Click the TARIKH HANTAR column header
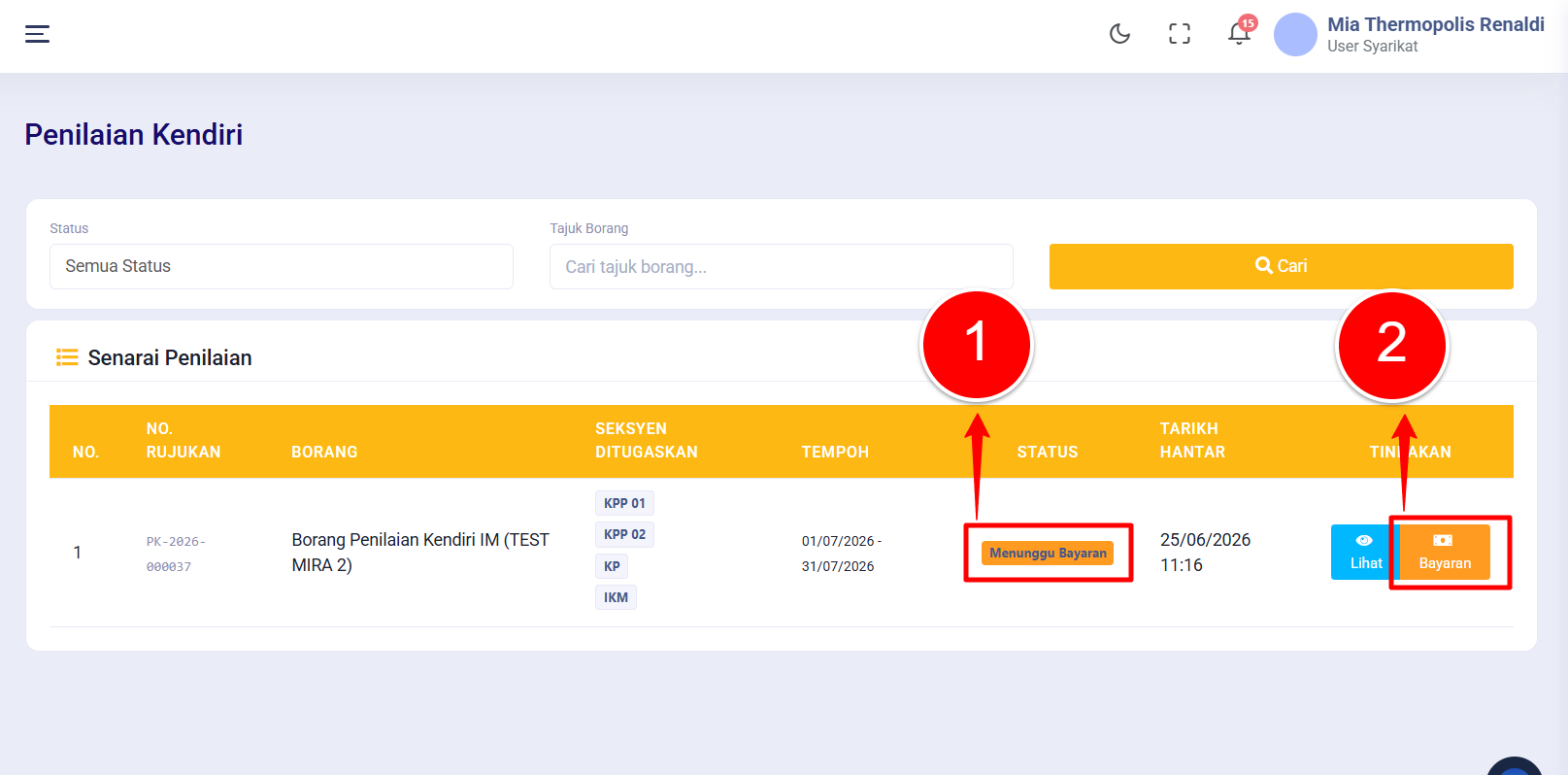This screenshot has width=1568, height=775. click(1192, 440)
